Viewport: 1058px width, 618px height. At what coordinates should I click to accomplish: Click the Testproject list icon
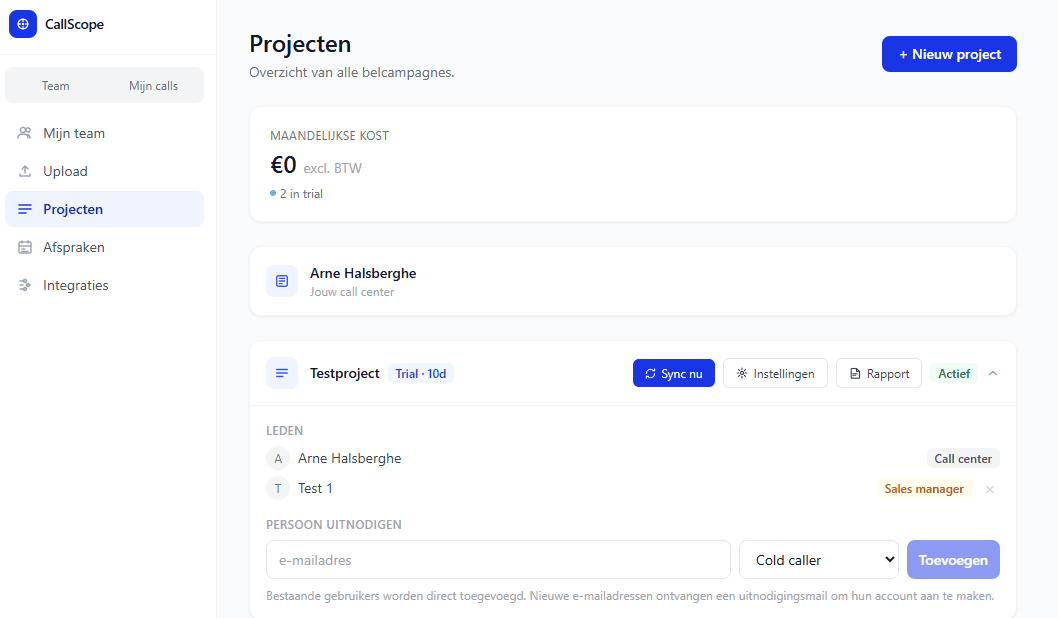point(282,373)
